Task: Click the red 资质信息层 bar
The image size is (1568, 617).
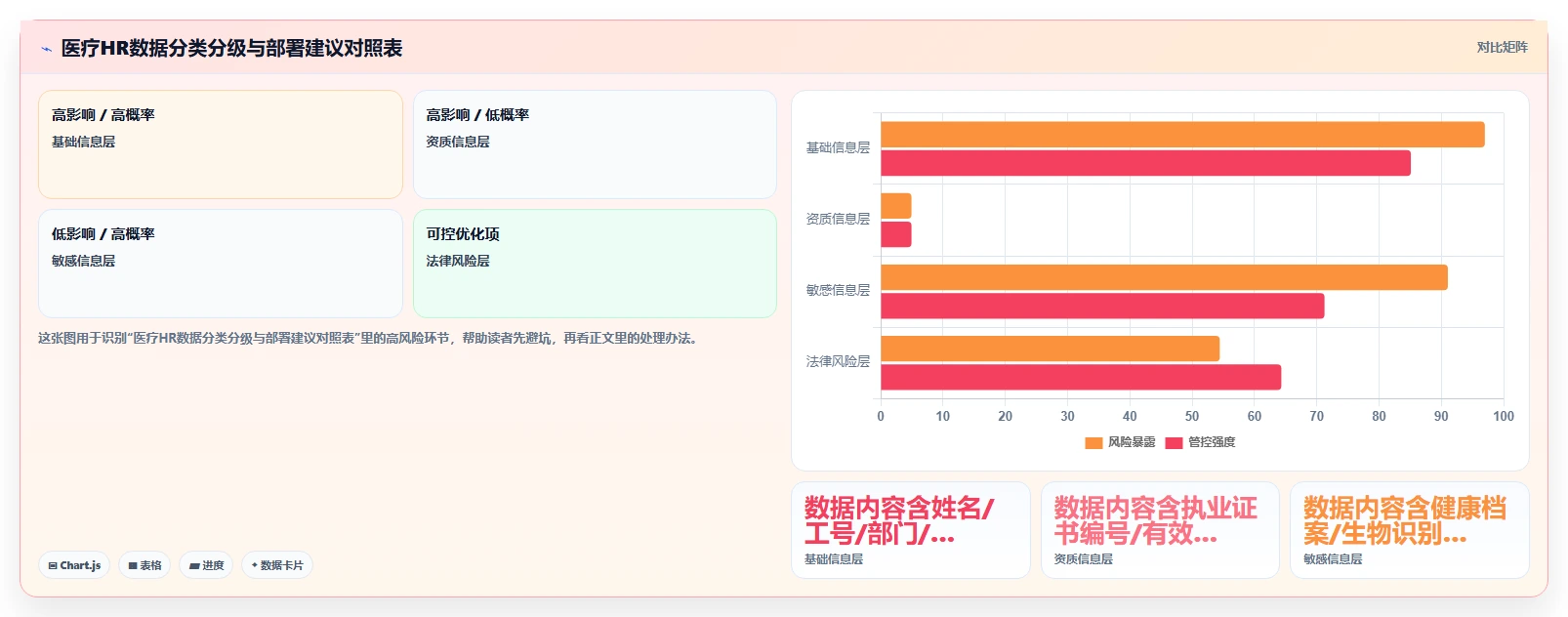Action: [x=896, y=234]
